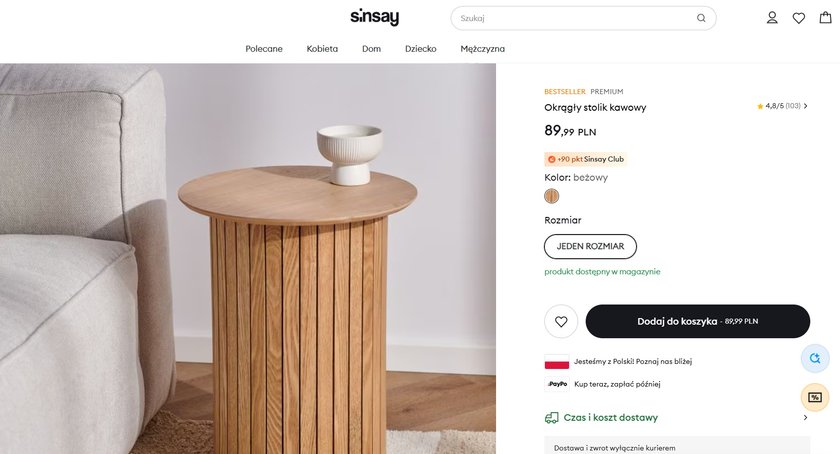
Task: Add product to favorites with heart button
Action: pos(561,321)
